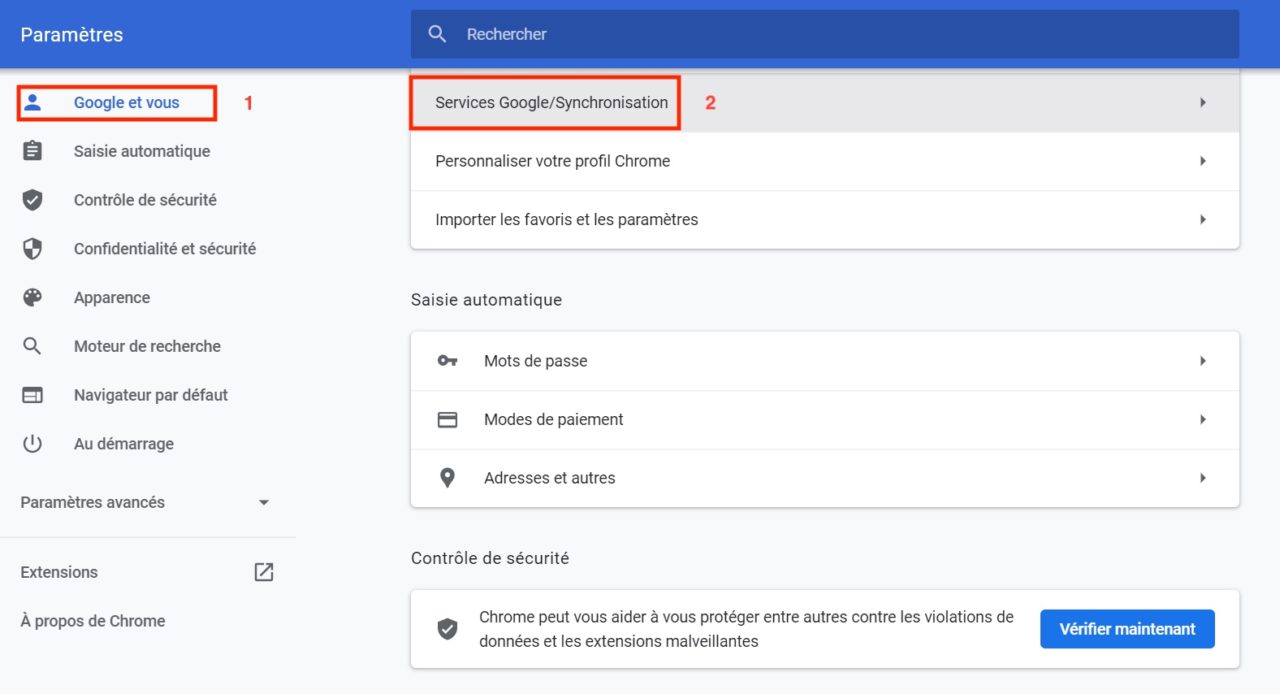Select the Apparence palette icon
Screen dimensions: 1280x694
(33, 297)
